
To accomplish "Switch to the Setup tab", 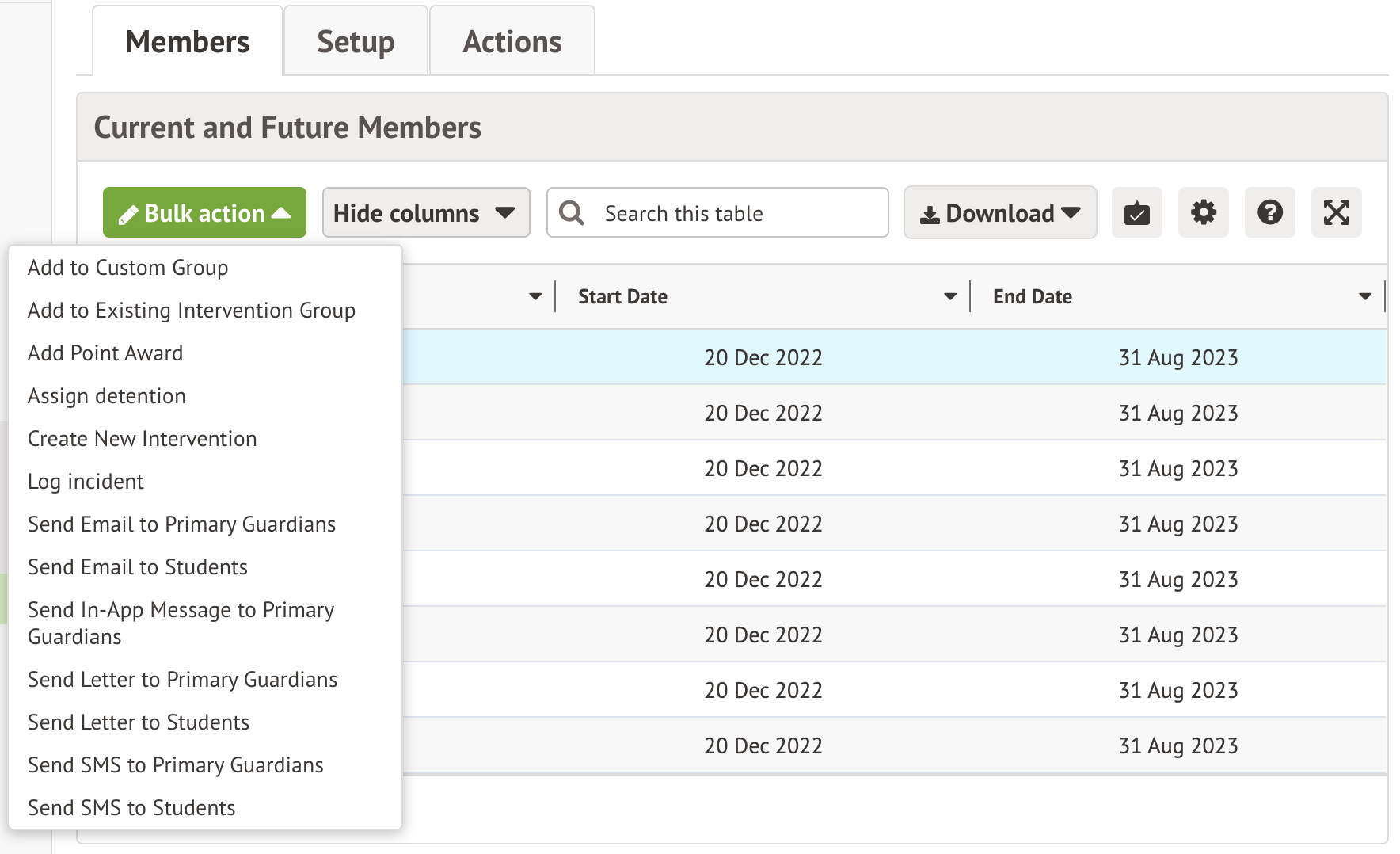I will (x=356, y=41).
